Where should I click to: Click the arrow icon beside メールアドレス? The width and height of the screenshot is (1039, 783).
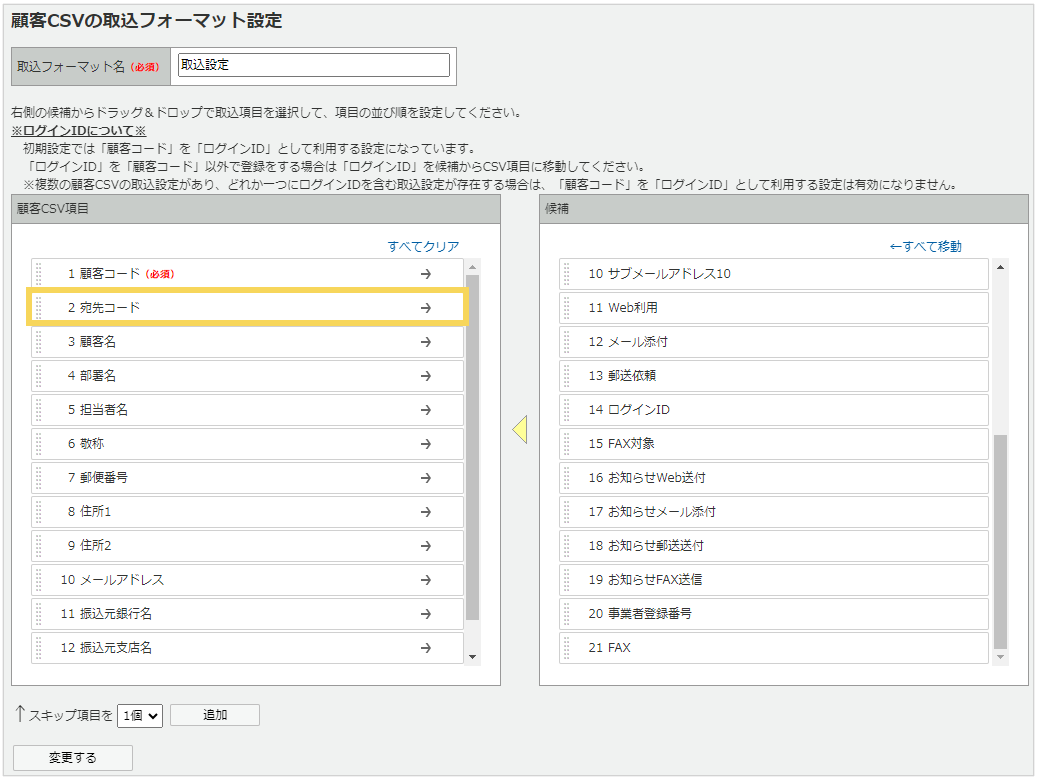coord(428,579)
